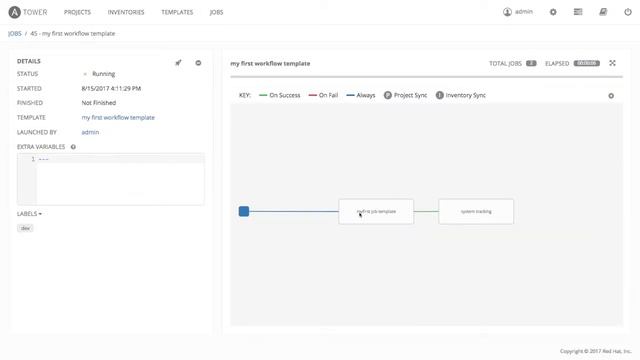Go to Jobs breadcrumb link
This screenshot has height=360, width=640.
pyautogui.click(x=15, y=33)
